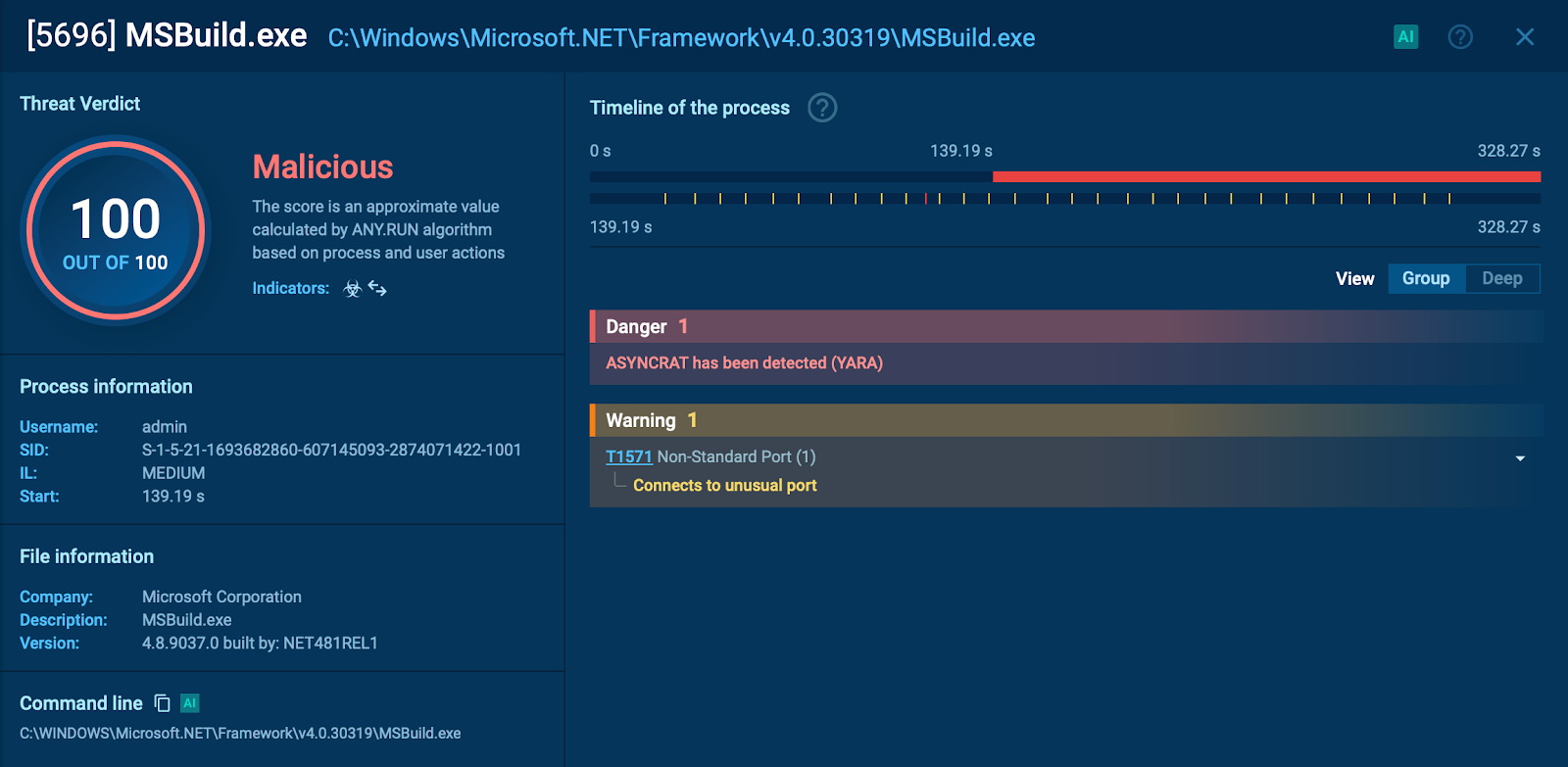Select the Connects to unusual port entry
Viewport: 1568px width, 767px height.
(x=725, y=486)
